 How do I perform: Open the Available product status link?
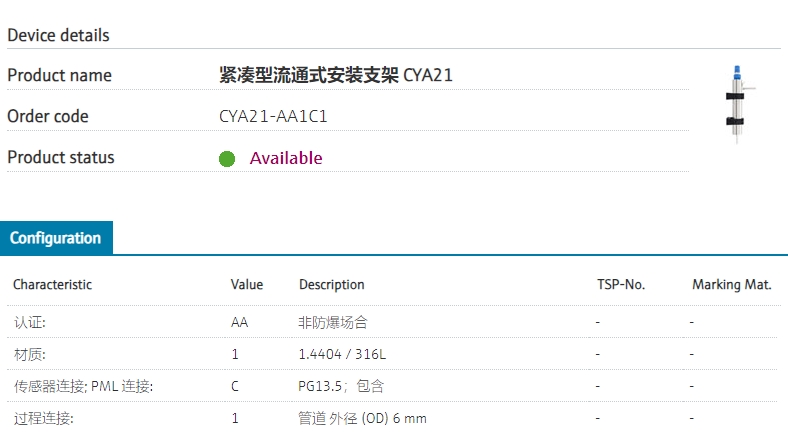point(286,158)
